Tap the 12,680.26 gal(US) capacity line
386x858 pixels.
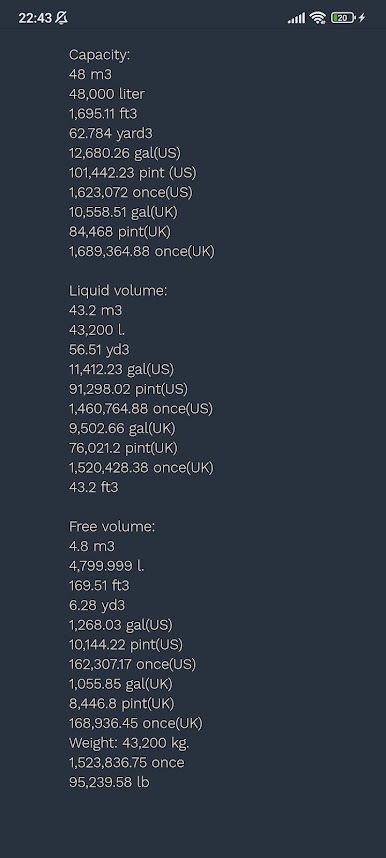(125, 153)
